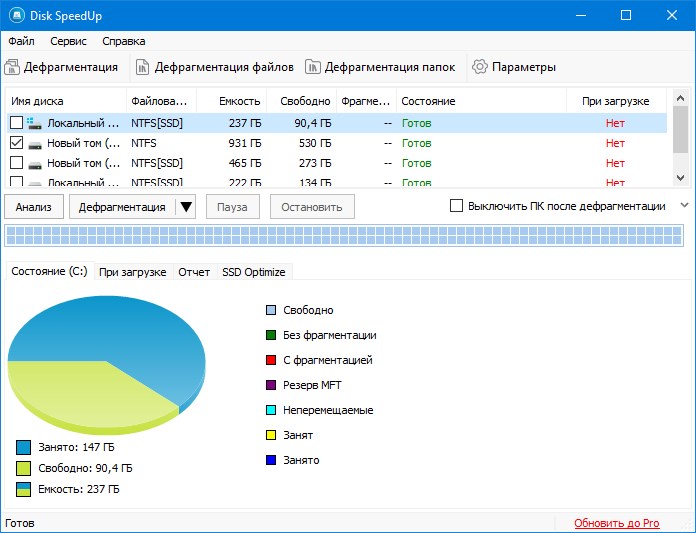
Task: Open the SSD Optimize tab
Action: pyautogui.click(x=254, y=272)
